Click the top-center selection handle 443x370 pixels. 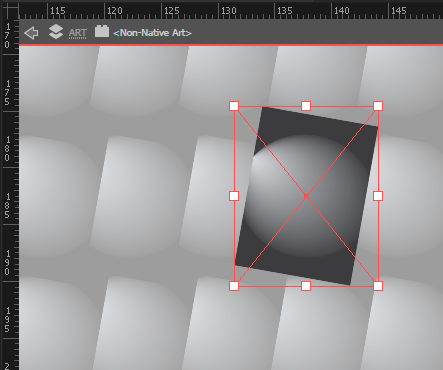[x=306, y=106]
